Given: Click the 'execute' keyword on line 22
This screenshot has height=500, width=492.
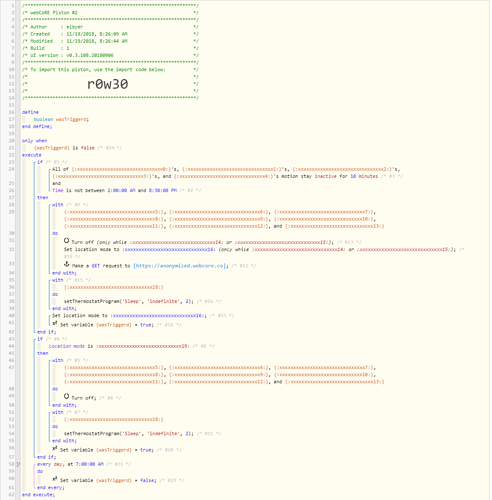Looking at the screenshot, I should tap(32, 155).
